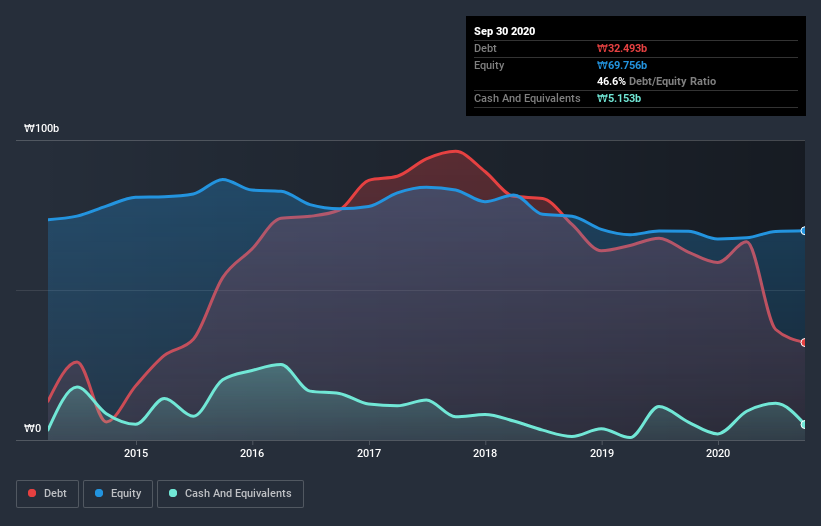821x526 pixels.
Task: Click the Cash And Equivalents tooltip label
Action: pyautogui.click(x=527, y=98)
